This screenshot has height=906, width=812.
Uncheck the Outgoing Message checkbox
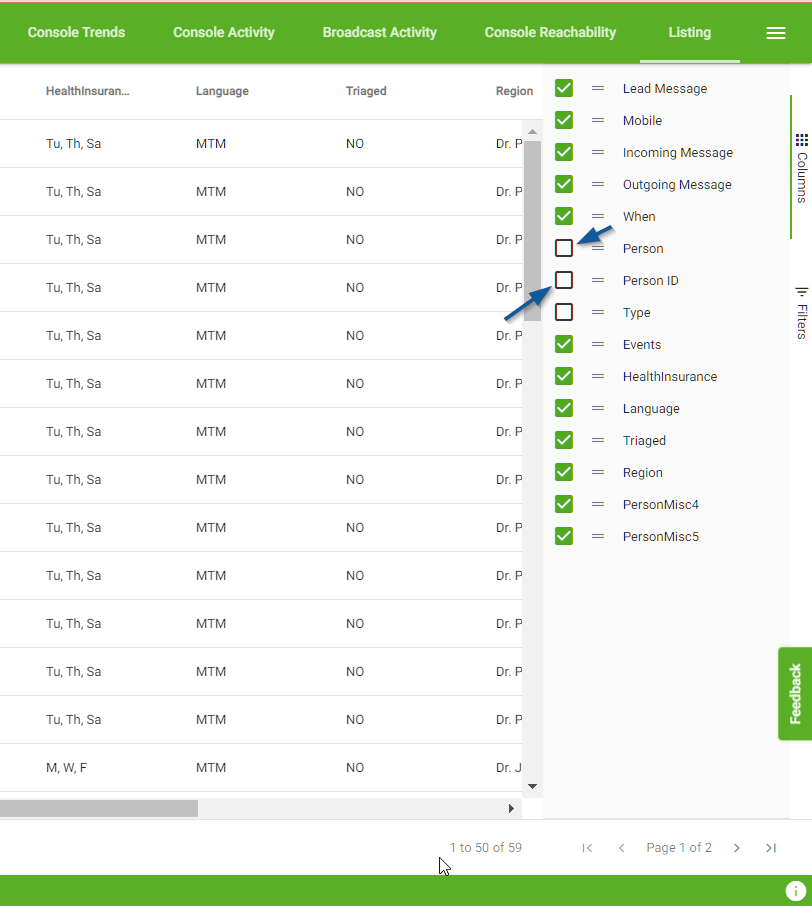(x=564, y=184)
